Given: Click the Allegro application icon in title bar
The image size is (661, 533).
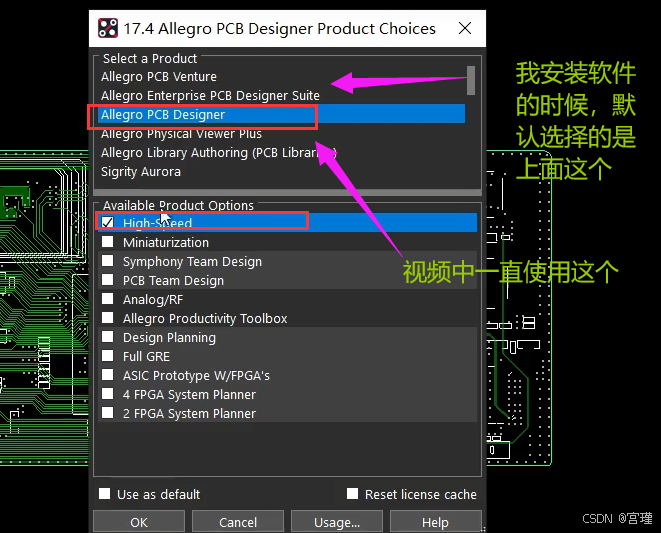Looking at the screenshot, I should click(107, 28).
